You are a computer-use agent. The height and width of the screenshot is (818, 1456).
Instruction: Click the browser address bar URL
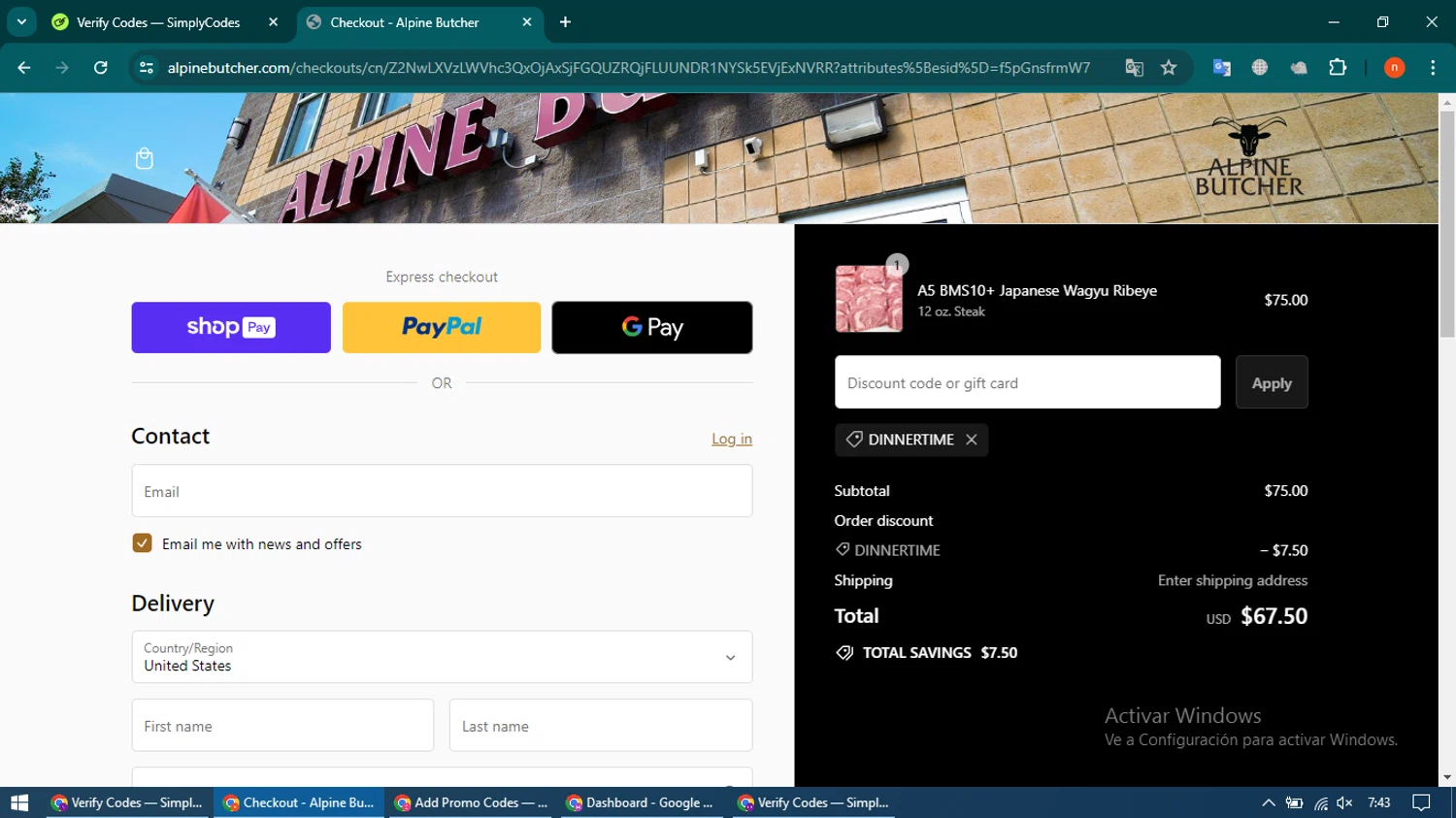point(628,67)
